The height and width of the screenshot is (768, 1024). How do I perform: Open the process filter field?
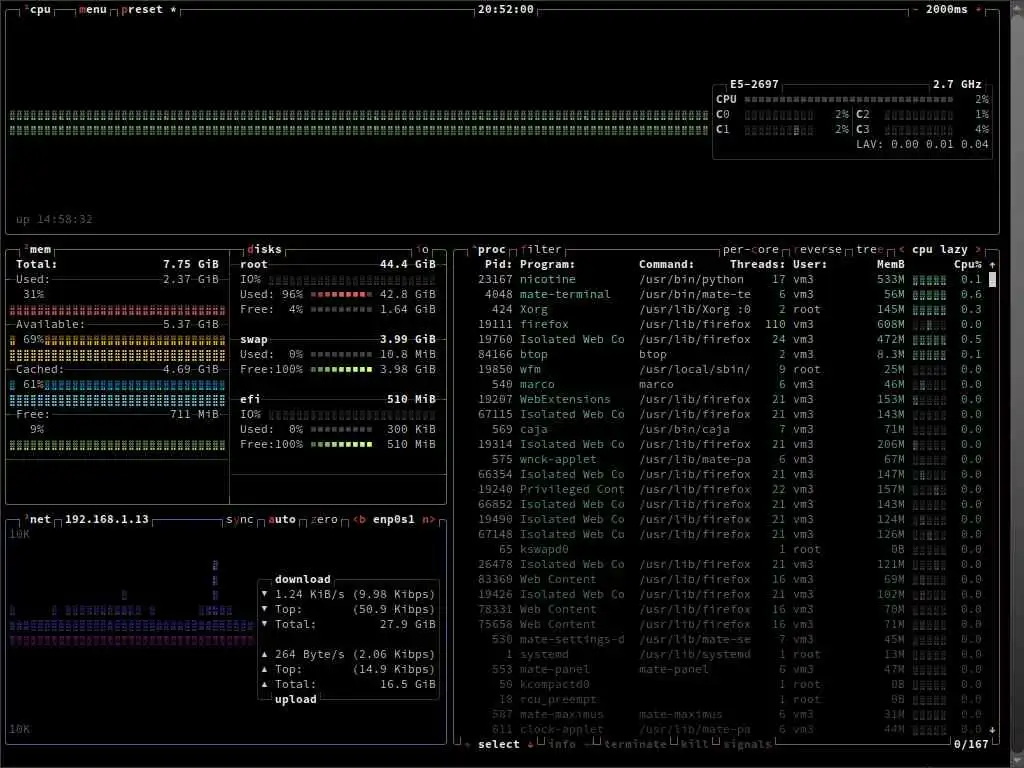point(541,249)
